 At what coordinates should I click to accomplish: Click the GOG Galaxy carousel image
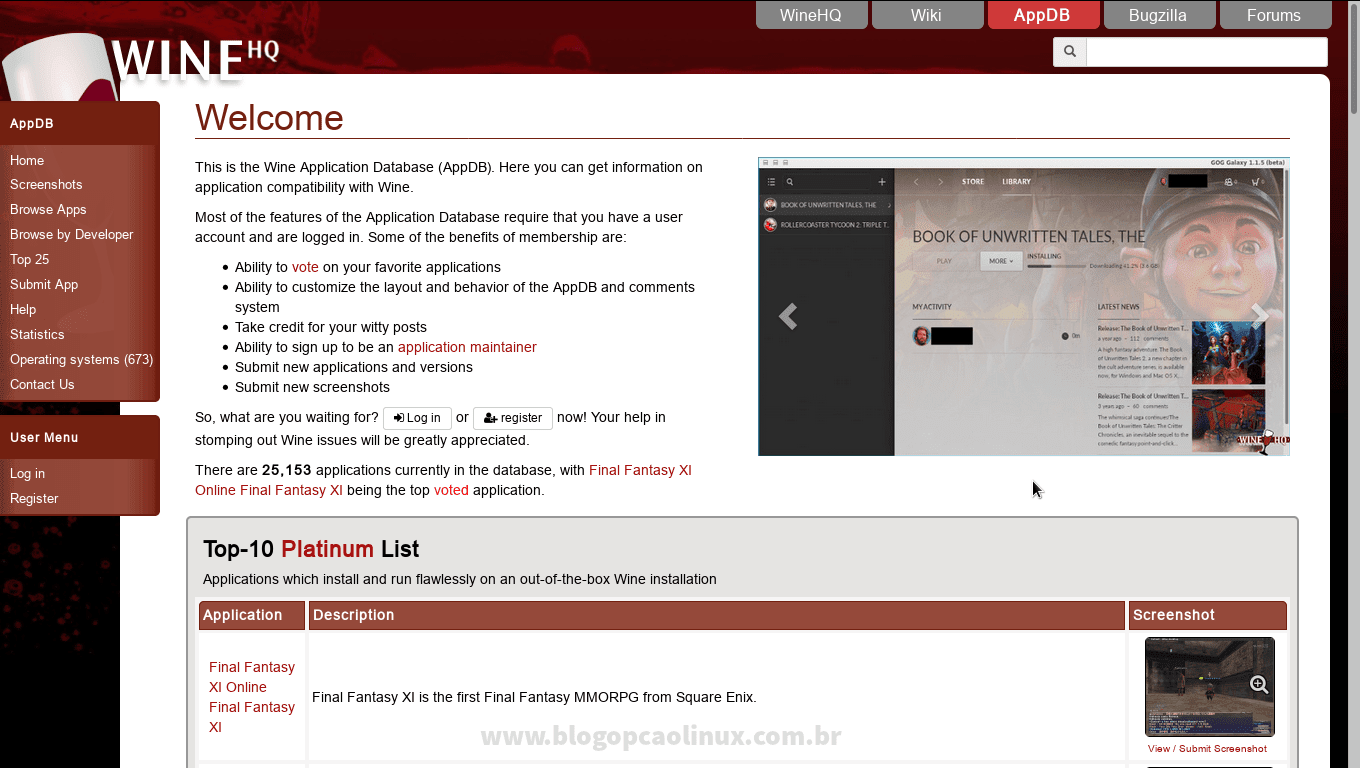point(1024,306)
